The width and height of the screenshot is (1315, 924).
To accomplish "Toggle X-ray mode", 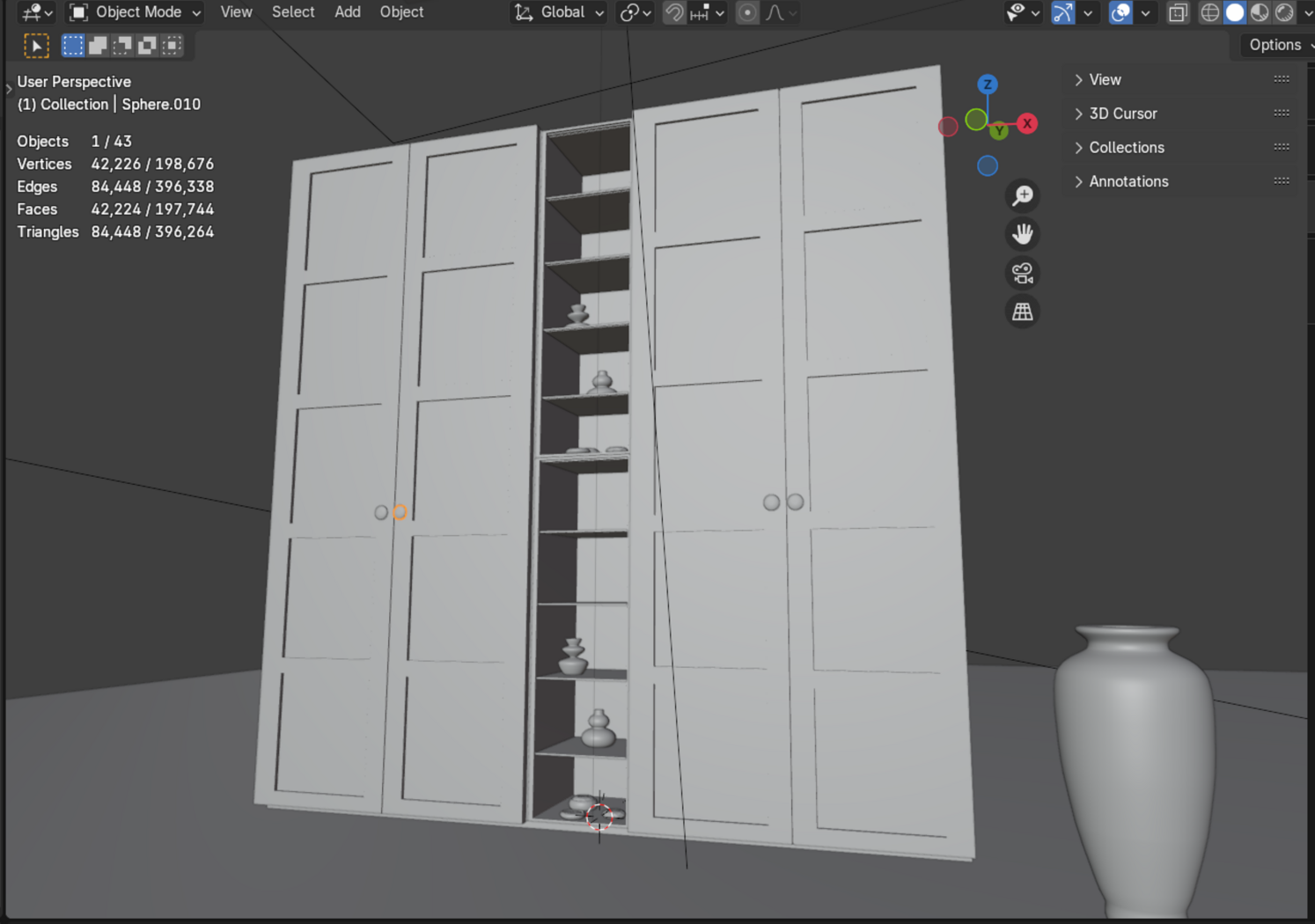I will point(1178,12).
